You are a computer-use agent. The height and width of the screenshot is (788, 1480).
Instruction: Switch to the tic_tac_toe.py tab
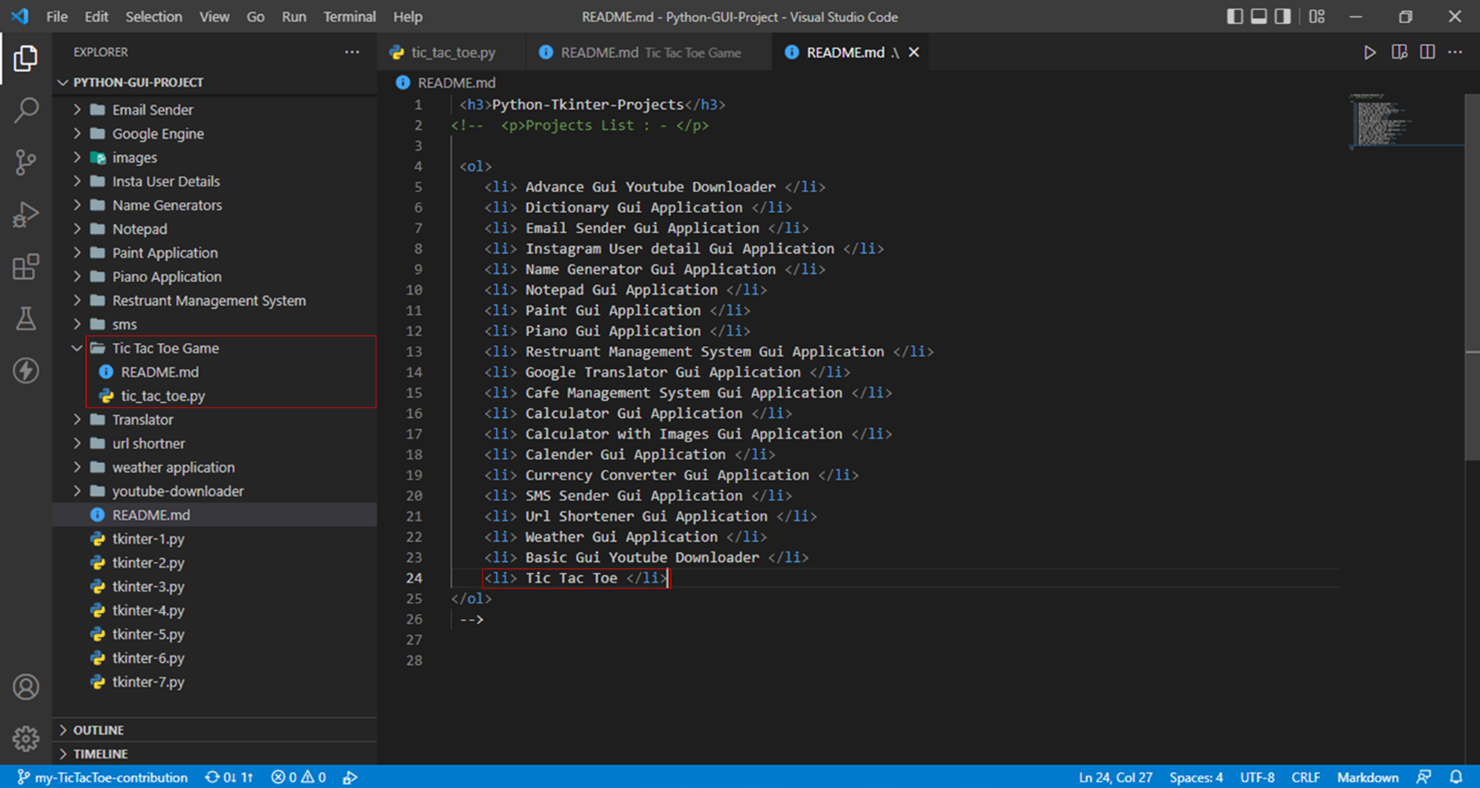(x=452, y=52)
